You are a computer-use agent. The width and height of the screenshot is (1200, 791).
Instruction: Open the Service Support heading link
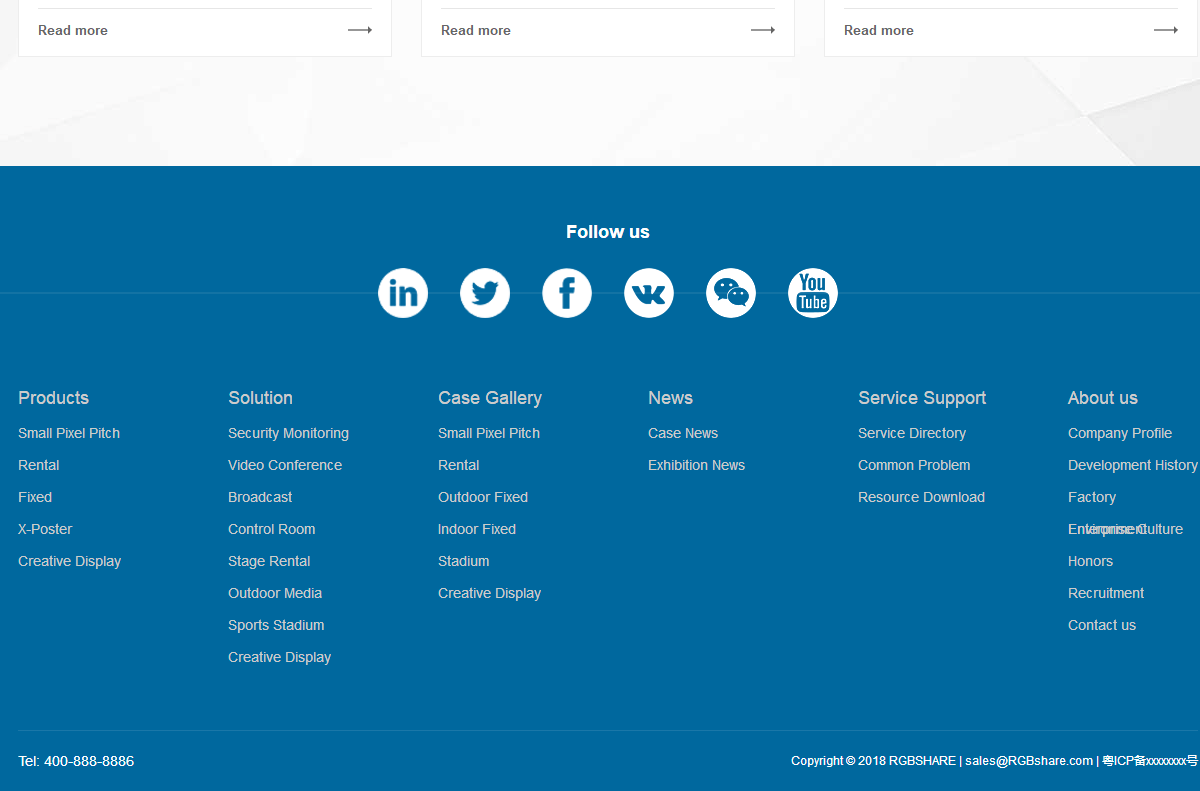922,398
